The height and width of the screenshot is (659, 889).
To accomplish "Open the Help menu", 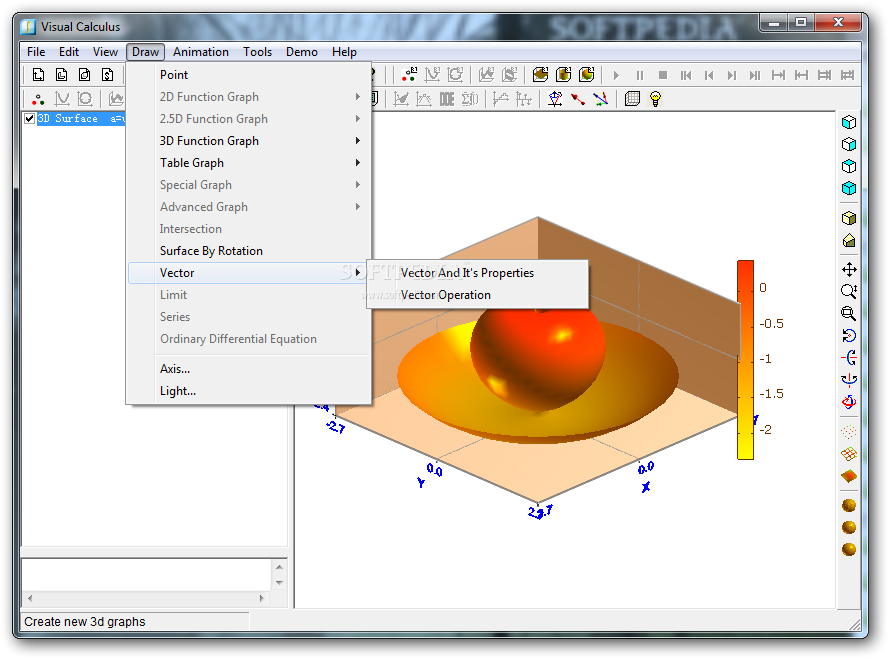I will (344, 52).
